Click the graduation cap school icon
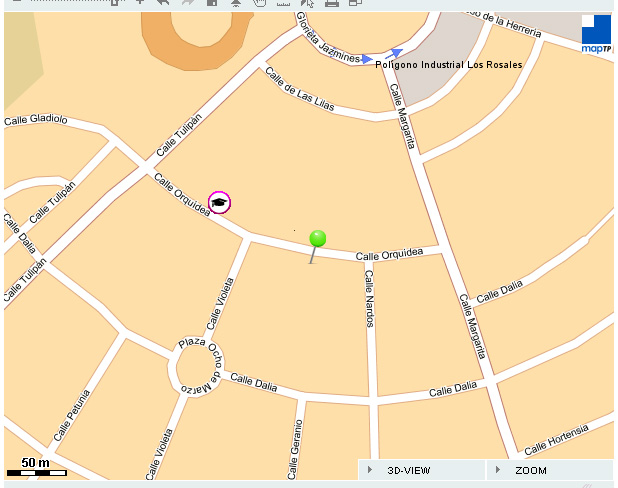Screen dimensions: 618x488 (219, 203)
